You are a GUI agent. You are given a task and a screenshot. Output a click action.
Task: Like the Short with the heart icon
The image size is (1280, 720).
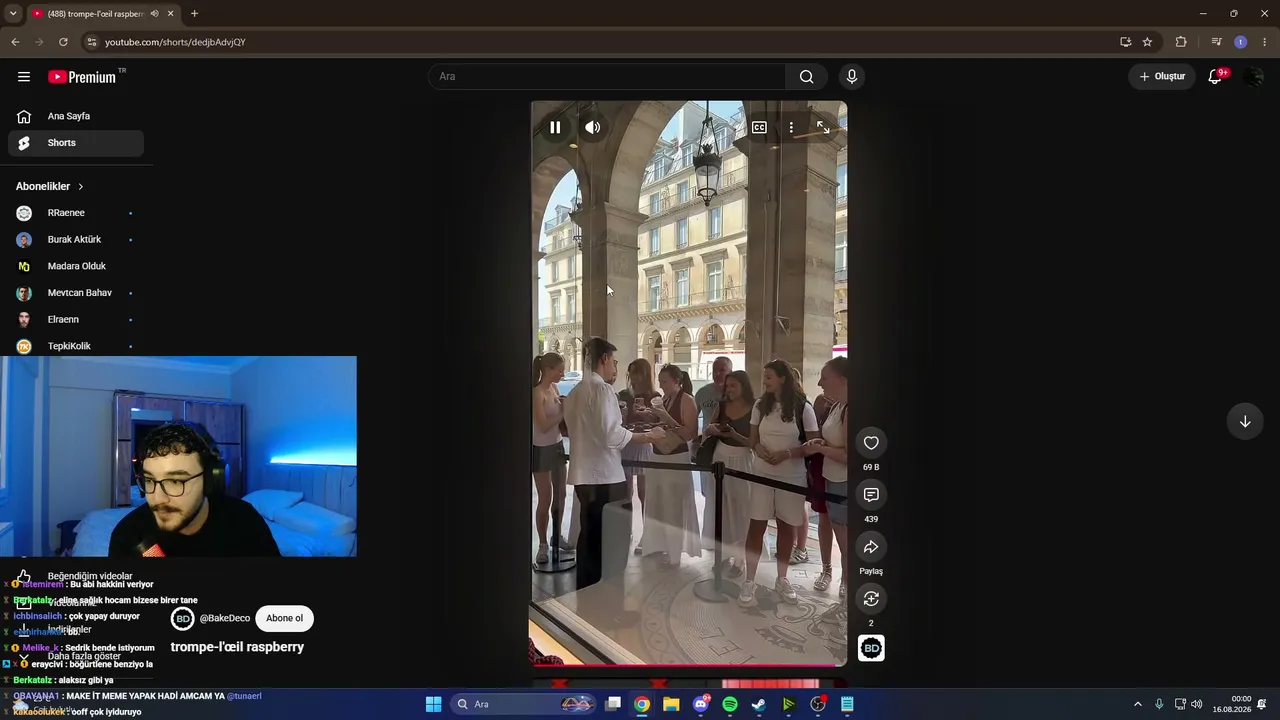coord(871,443)
